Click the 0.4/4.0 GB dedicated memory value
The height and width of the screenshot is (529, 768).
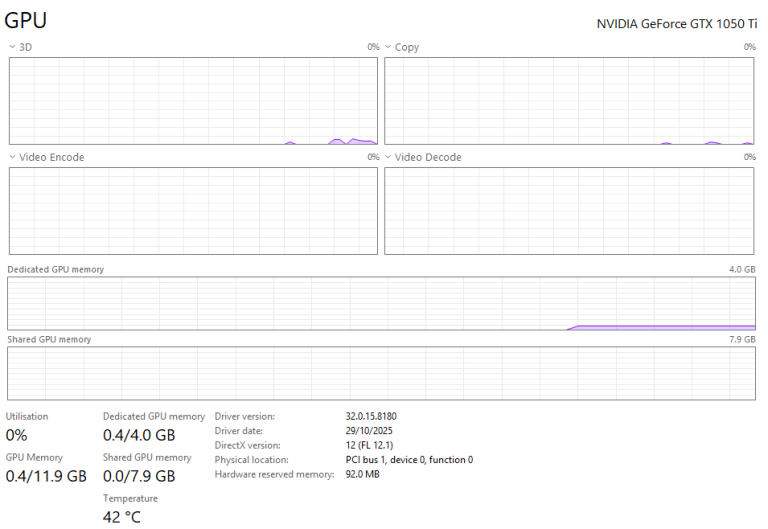tap(139, 435)
